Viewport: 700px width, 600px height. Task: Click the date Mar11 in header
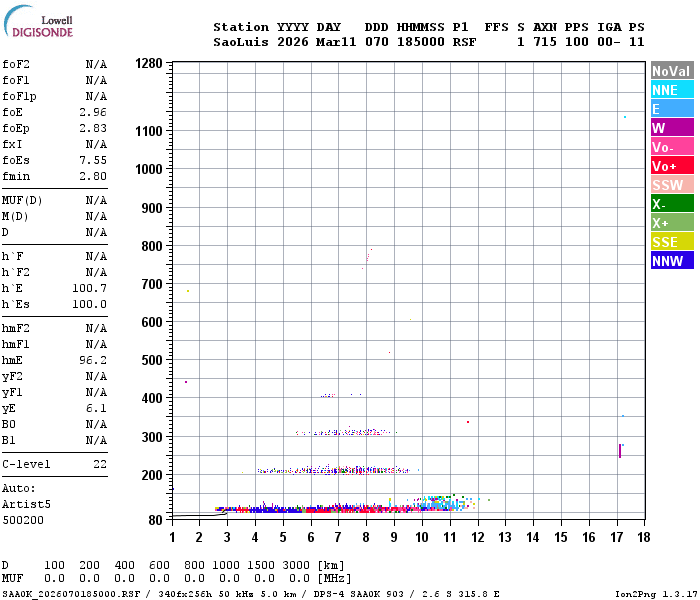336,42
